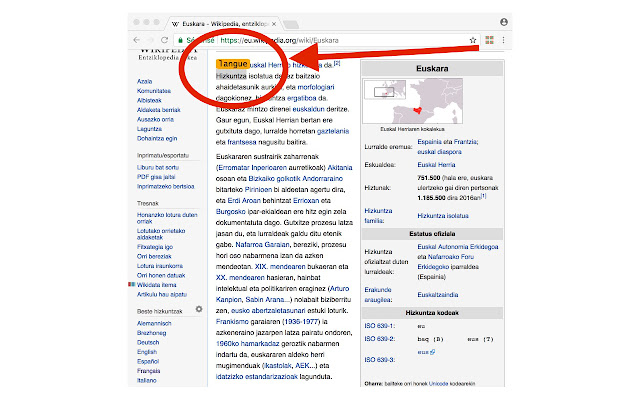Open the Frankismo link
Screen dimensions: 640x400
(x=232, y=322)
